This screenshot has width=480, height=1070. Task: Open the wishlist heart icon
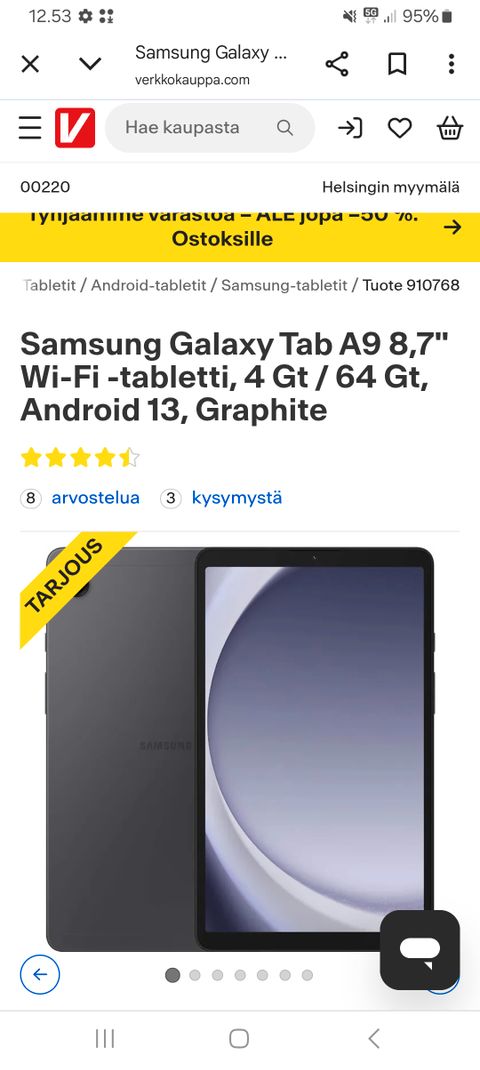click(x=399, y=128)
